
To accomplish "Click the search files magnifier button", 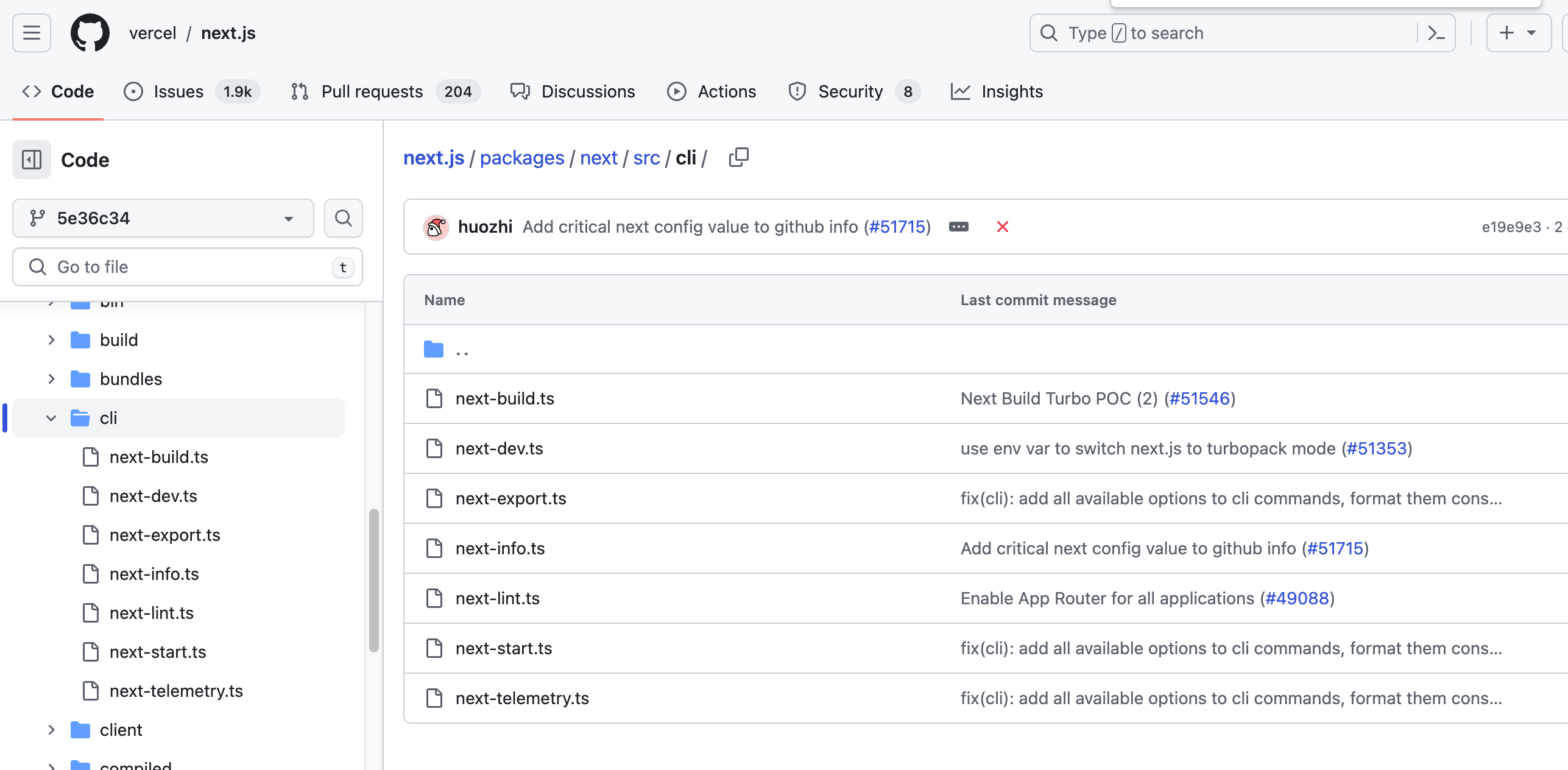I will pyautogui.click(x=344, y=218).
